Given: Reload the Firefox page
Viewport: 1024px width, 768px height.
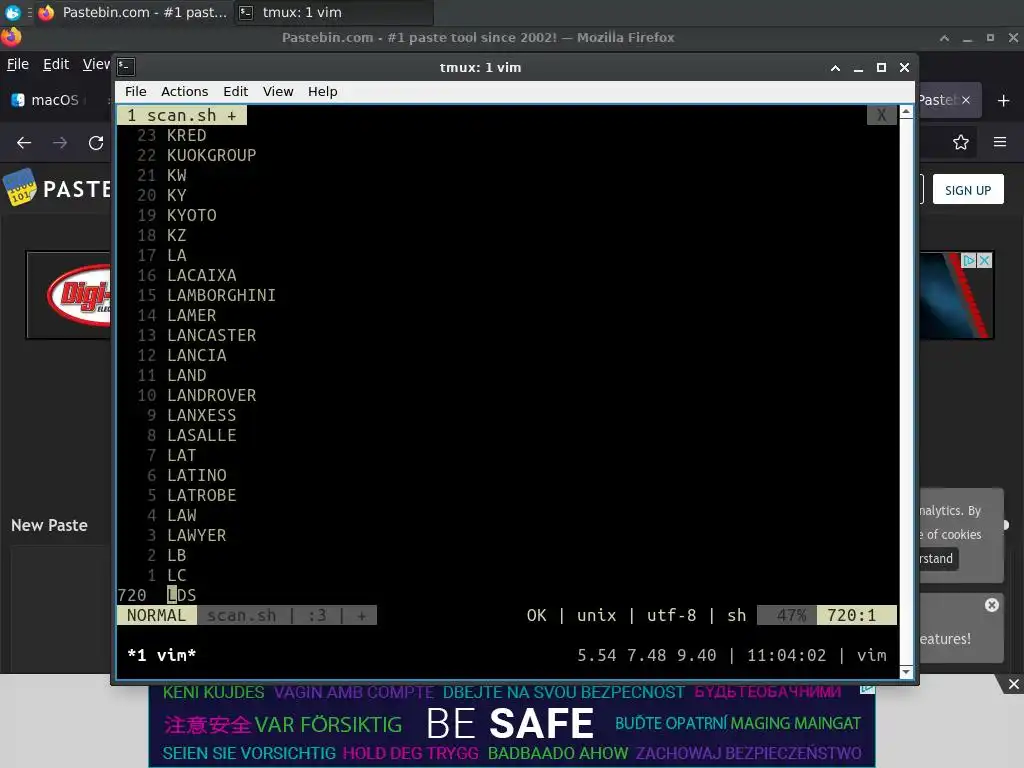Looking at the screenshot, I should coord(96,142).
